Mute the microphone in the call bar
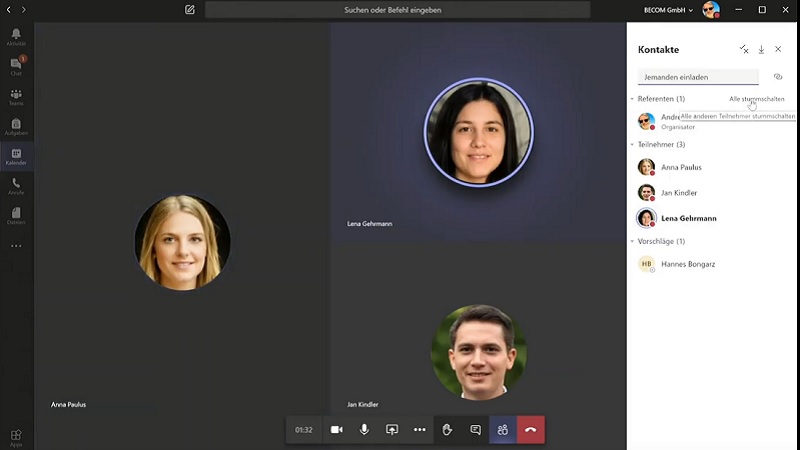This screenshot has height=450, width=800. [364, 429]
